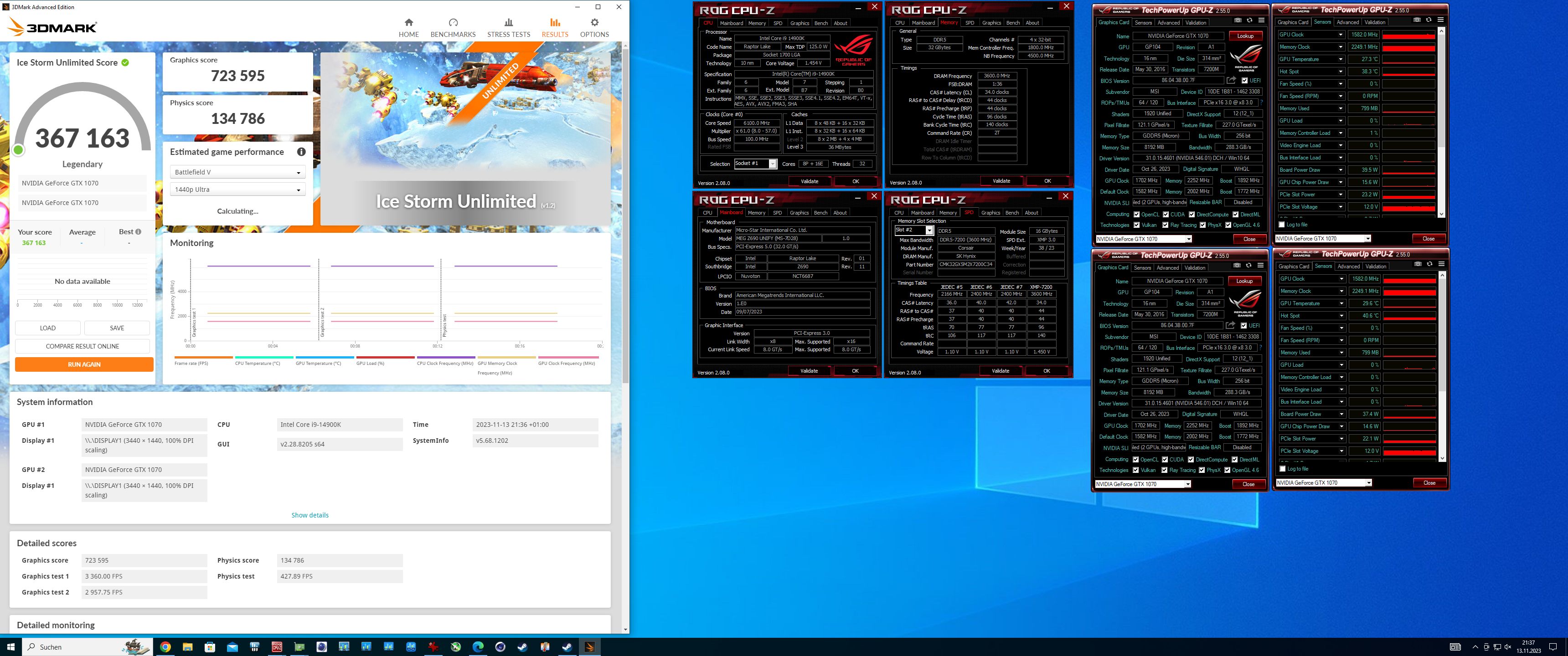Image resolution: width=1568 pixels, height=656 pixels.
Task: Click refresh icon in upper GPU-Z Graphics Card window
Action: click(x=1250, y=20)
